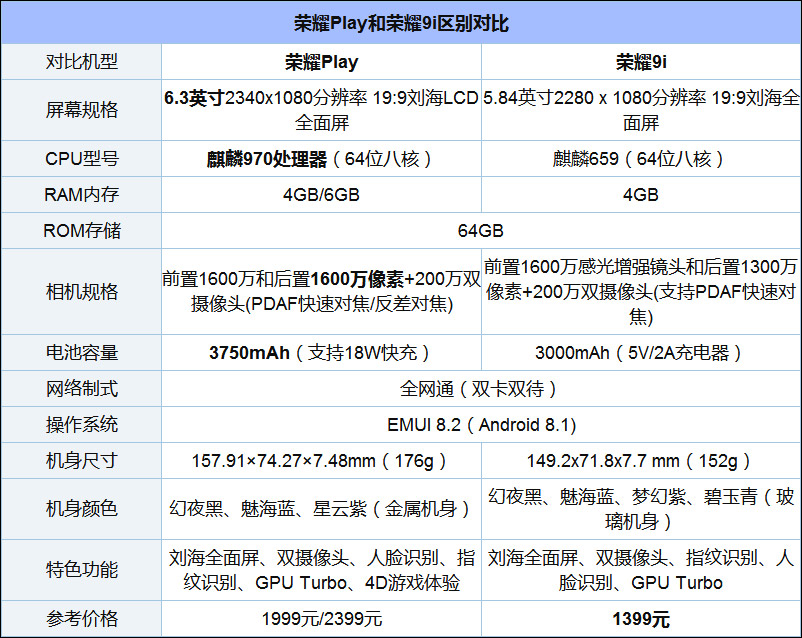This screenshot has height=638, width=802.
Task: Click the 荣耀9i column header
Action: coord(641,61)
